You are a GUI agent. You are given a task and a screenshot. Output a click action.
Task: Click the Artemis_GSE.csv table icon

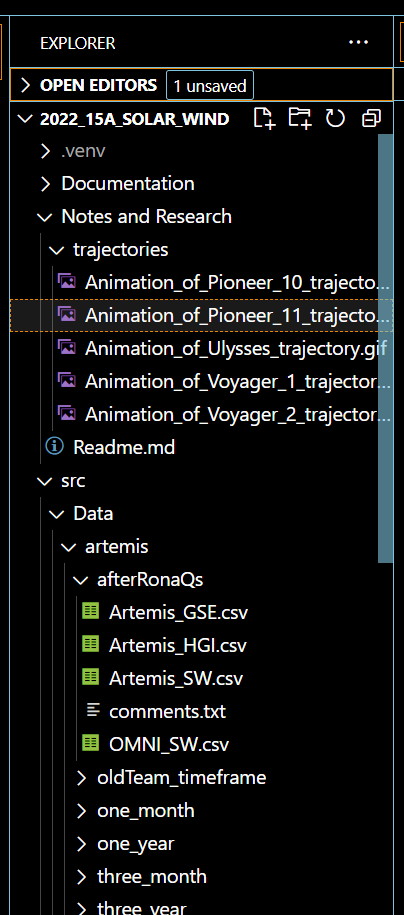tap(90, 612)
